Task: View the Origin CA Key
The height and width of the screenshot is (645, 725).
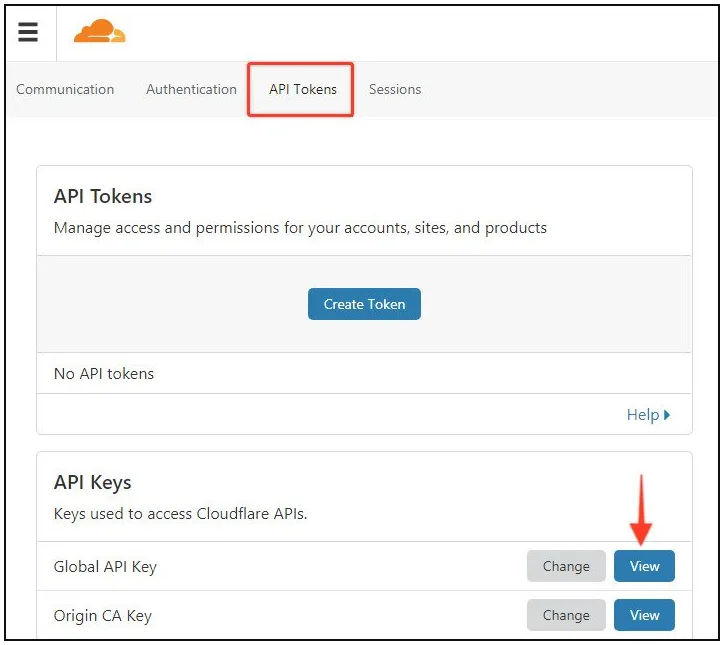Action: tap(644, 615)
